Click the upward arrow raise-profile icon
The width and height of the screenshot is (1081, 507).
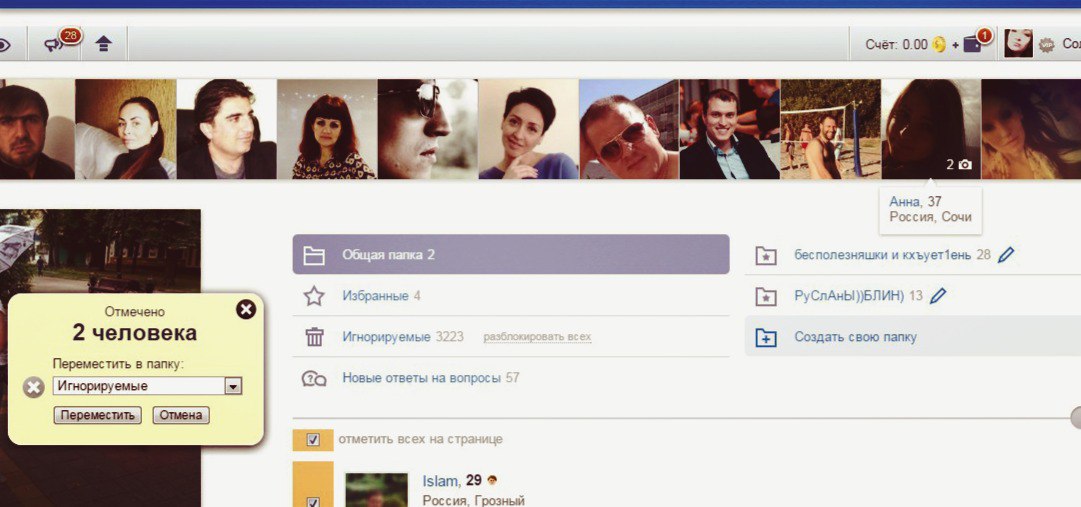point(103,44)
